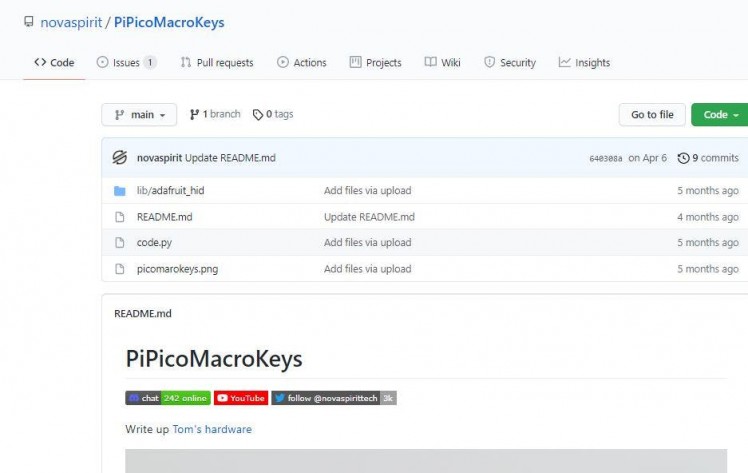748x473 pixels.
Task: Click the picomarokeys.png file icon
Action: [119, 269]
